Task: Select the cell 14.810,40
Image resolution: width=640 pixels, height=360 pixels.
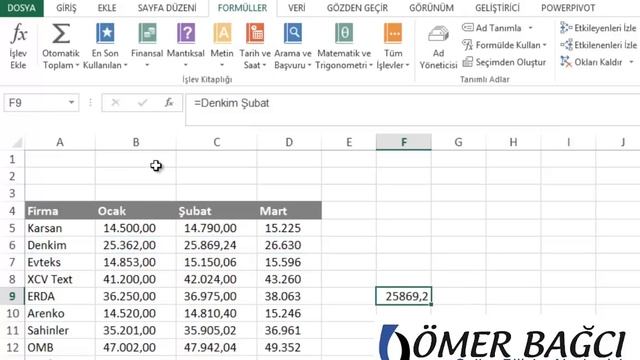Action: click(x=217, y=313)
